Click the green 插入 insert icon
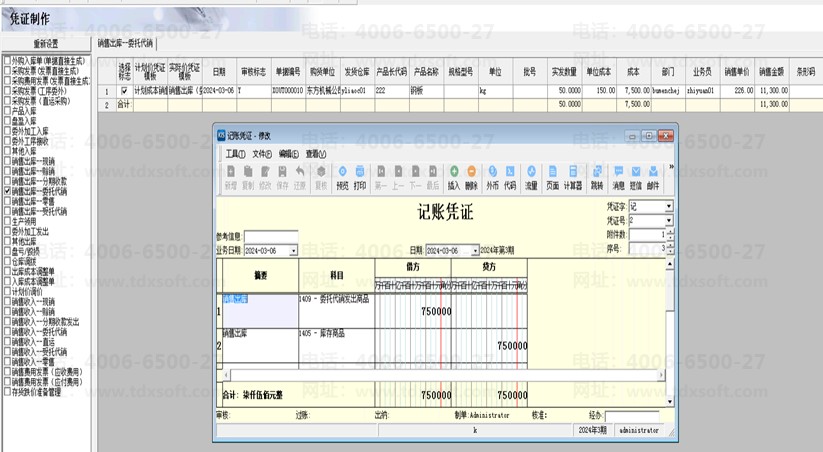 (453, 177)
